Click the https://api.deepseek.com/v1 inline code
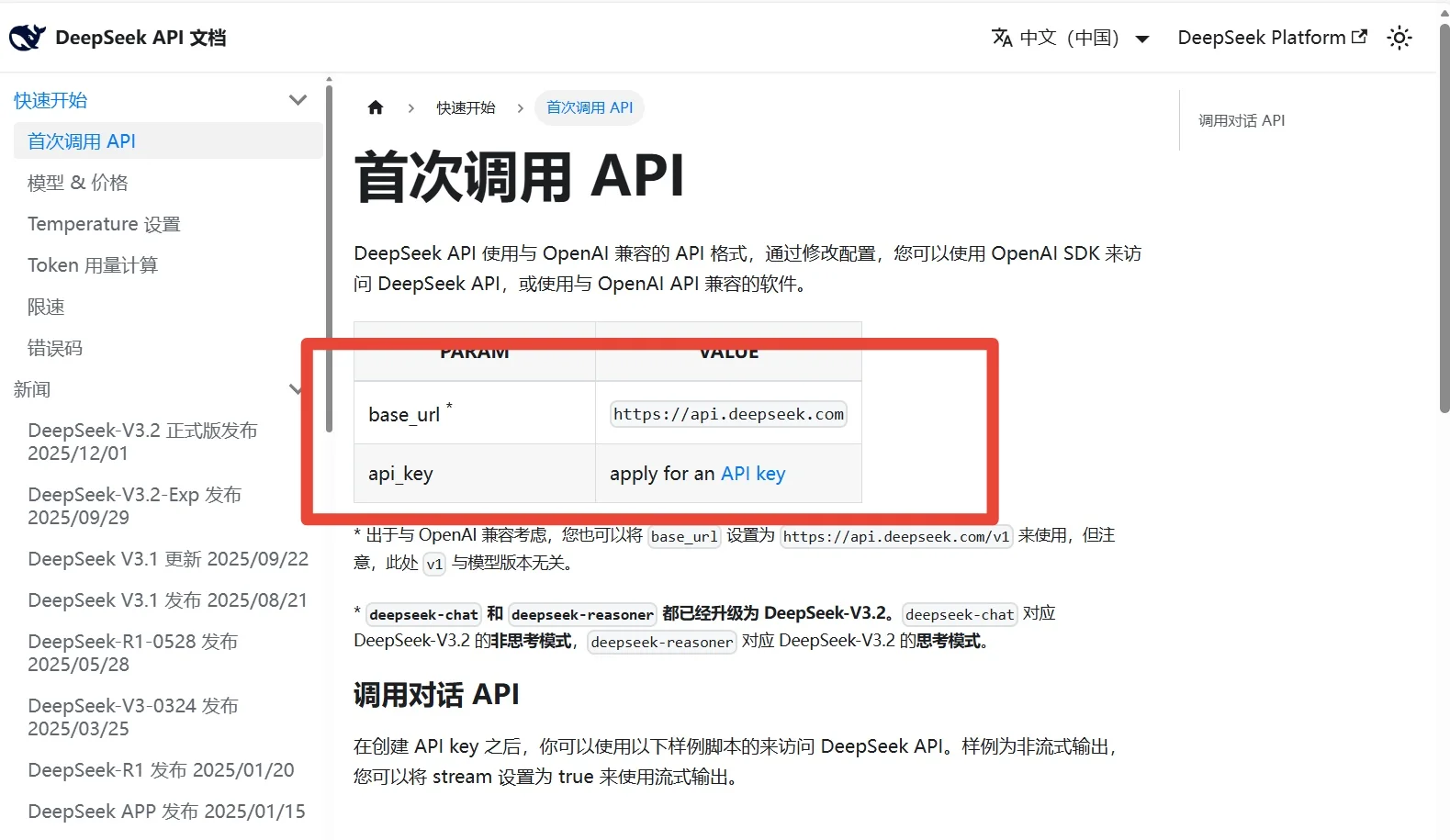This screenshot has width=1450, height=840. click(x=895, y=537)
